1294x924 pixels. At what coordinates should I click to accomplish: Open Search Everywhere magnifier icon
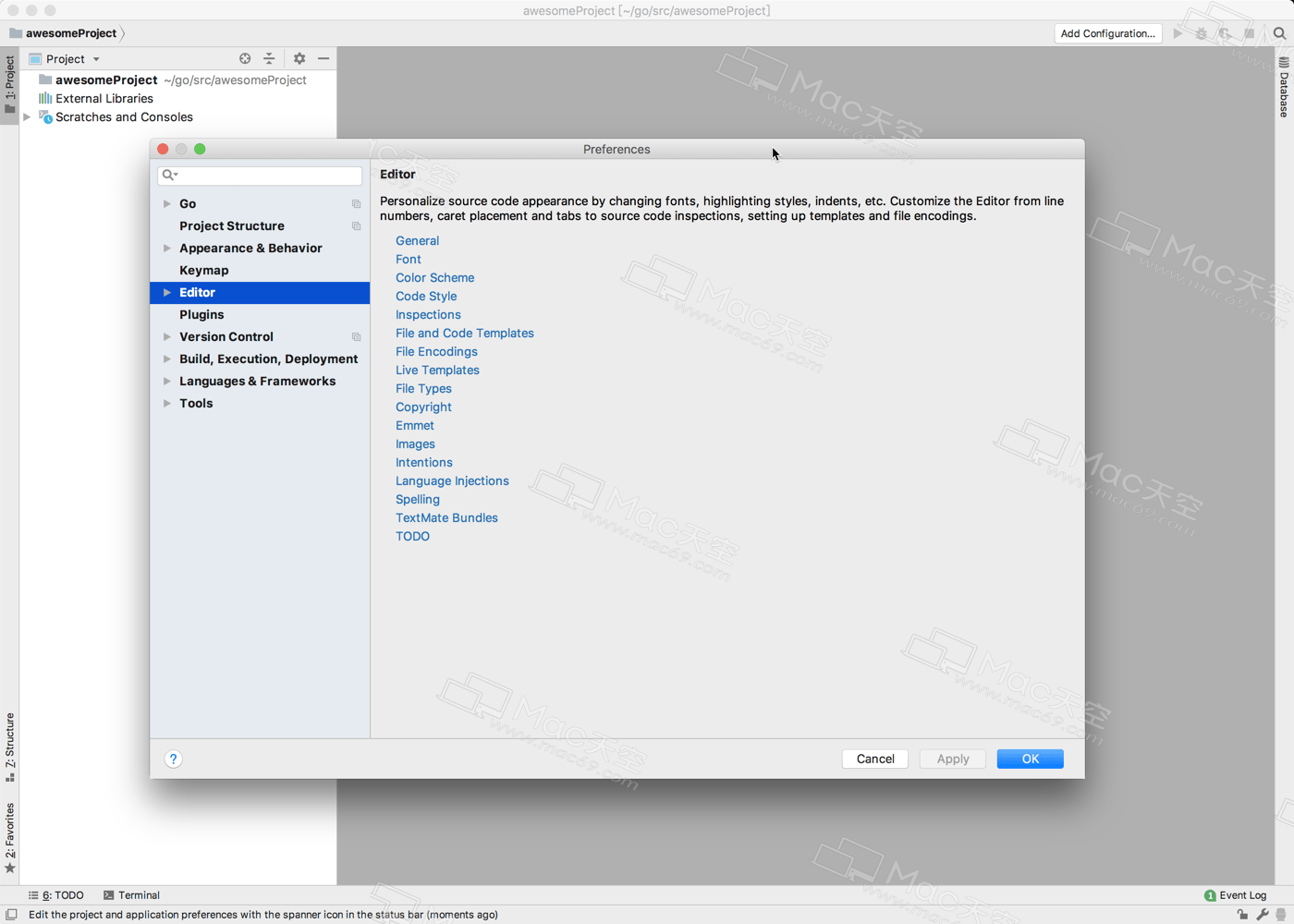coord(1279,33)
